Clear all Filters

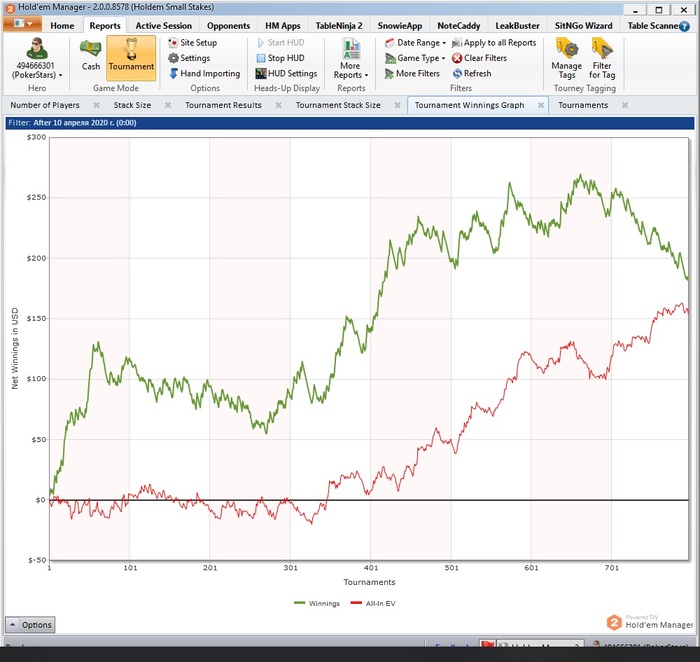[479, 58]
